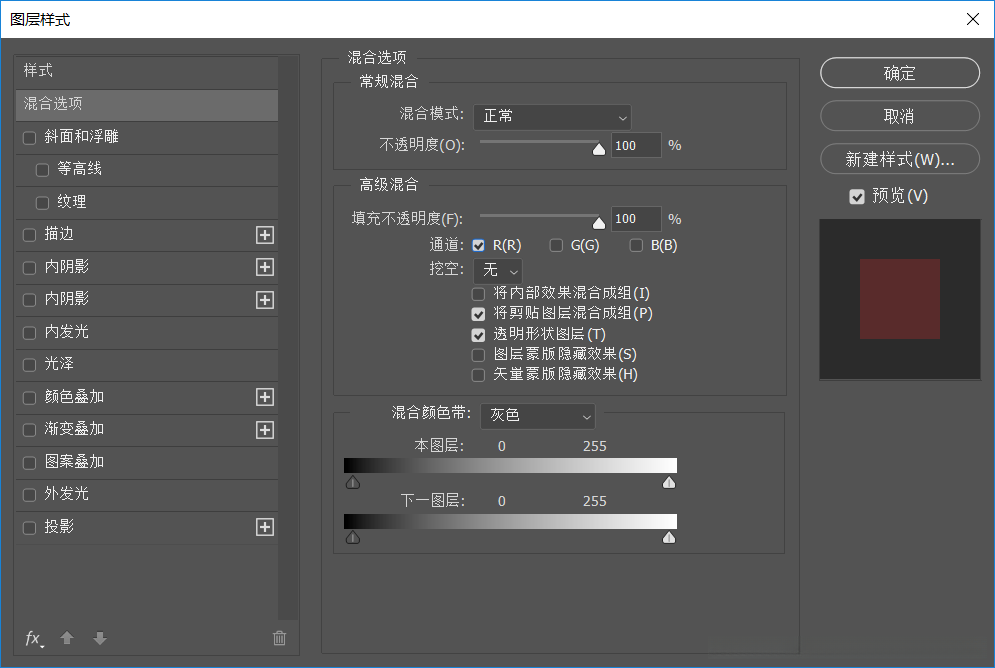Click the 确定 button
995x668 pixels.
click(899, 72)
